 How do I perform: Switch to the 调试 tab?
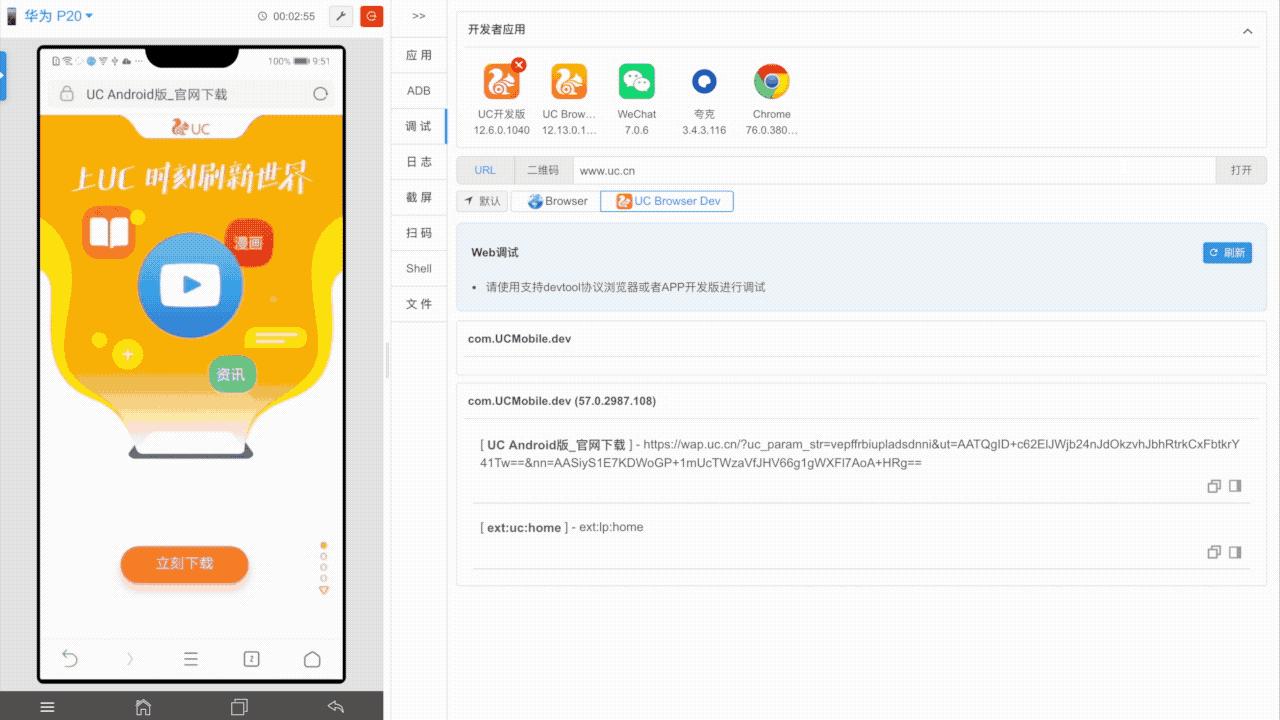[x=419, y=126]
